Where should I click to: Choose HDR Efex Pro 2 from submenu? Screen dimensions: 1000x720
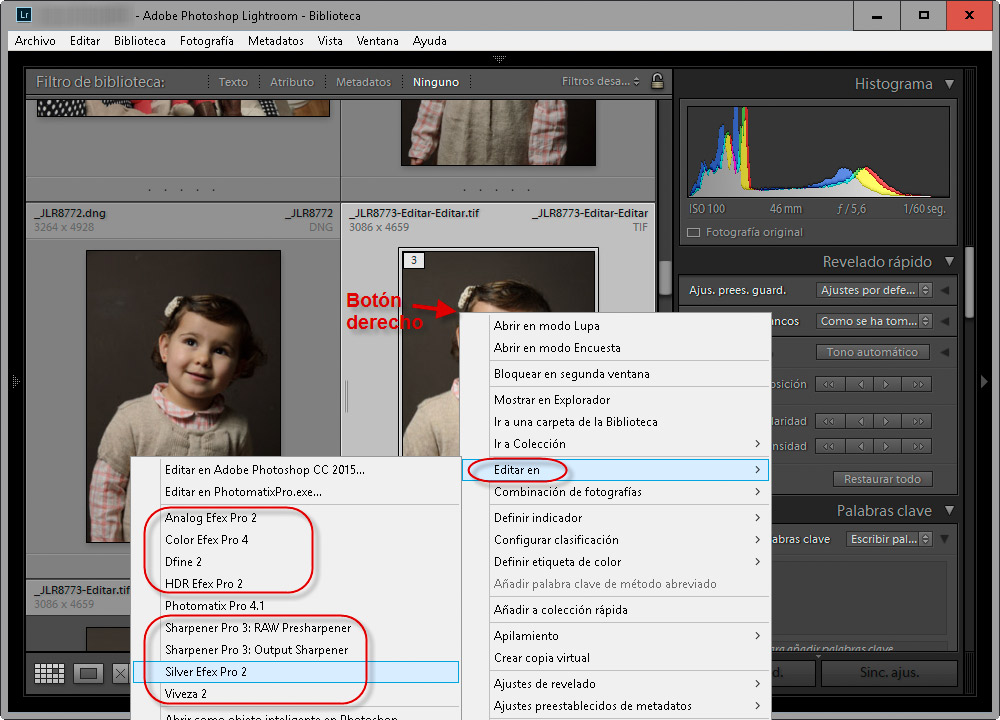click(x=296, y=584)
